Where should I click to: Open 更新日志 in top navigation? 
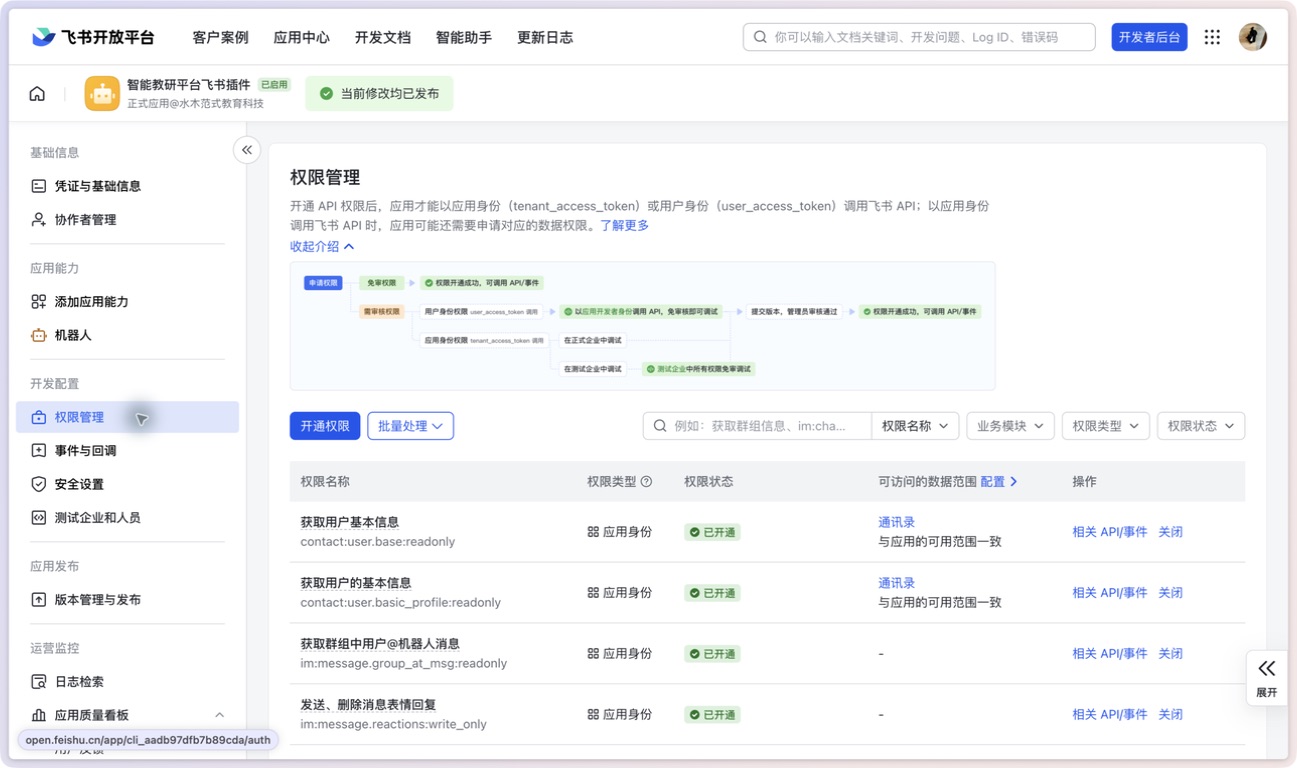point(544,37)
